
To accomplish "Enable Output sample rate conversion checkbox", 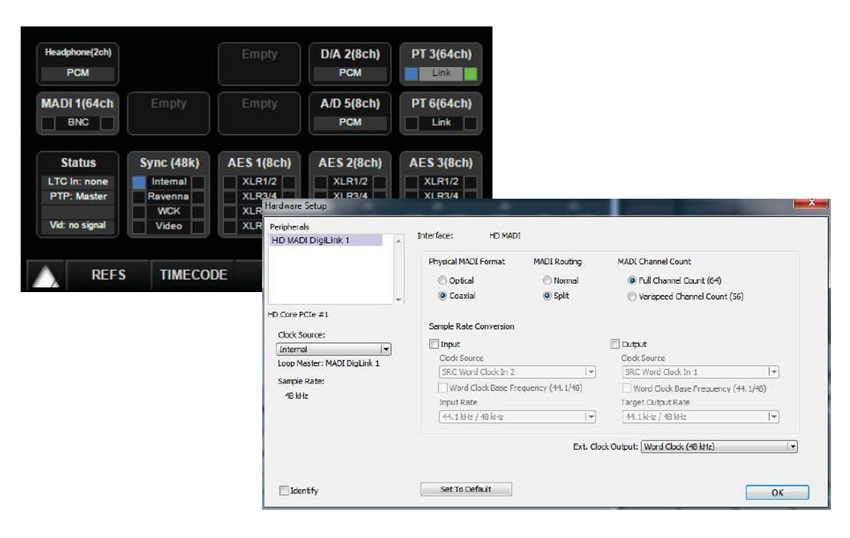I will click(615, 344).
